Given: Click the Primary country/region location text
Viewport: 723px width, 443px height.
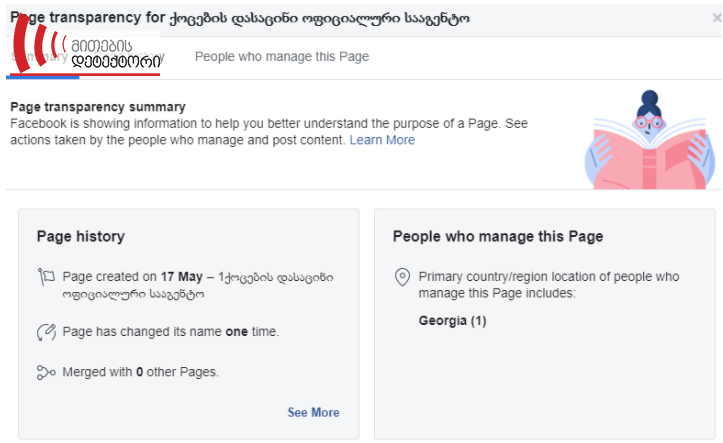Looking at the screenshot, I should click(x=549, y=285).
